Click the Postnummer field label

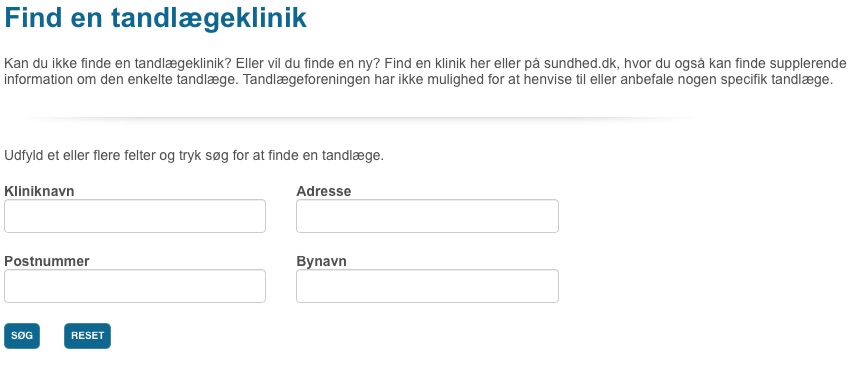click(47, 261)
